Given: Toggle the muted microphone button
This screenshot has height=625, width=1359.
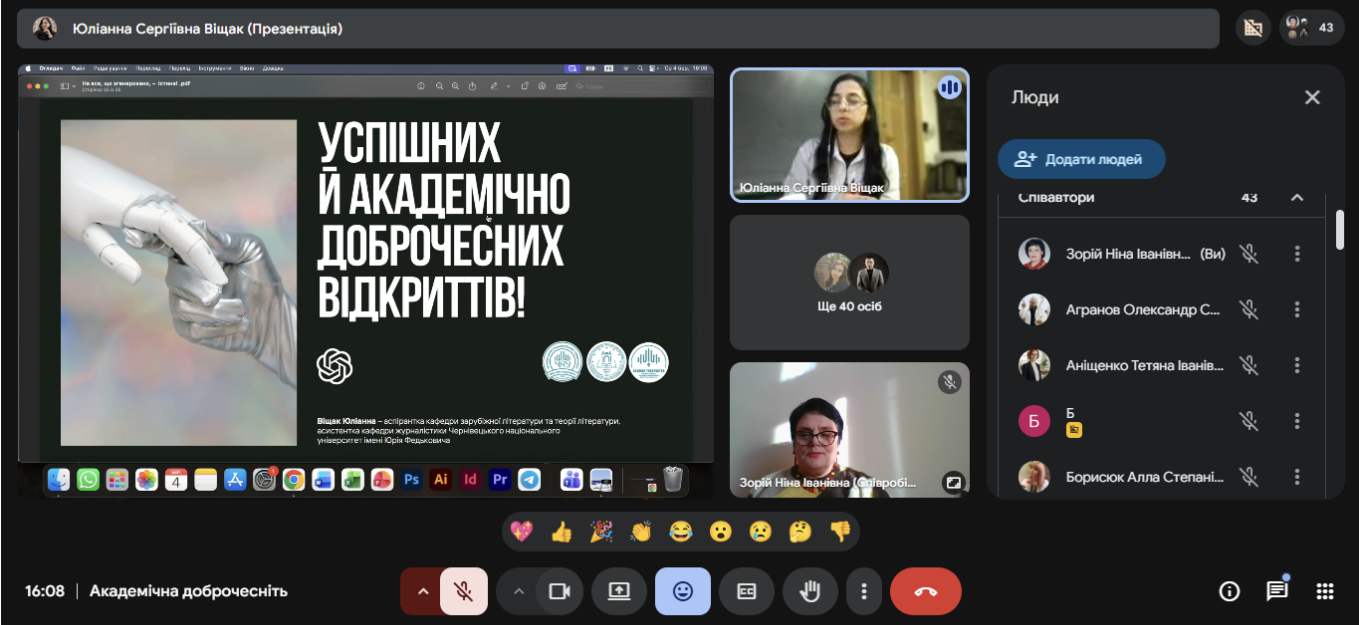Looking at the screenshot, I should coord(463,591).
